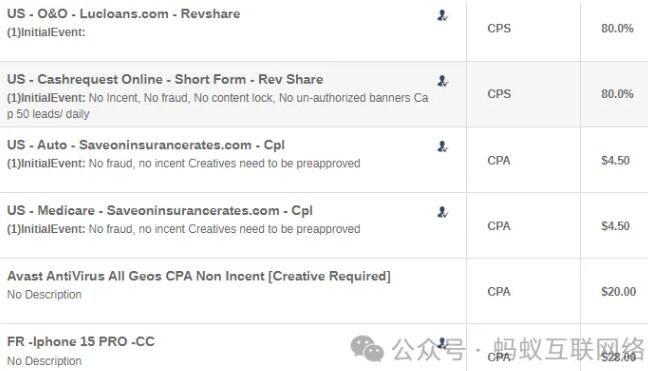
Task: Open US - Medicare - Saveoninsurancerates.com Cpl offer
Action: click(x=160, y=211)
